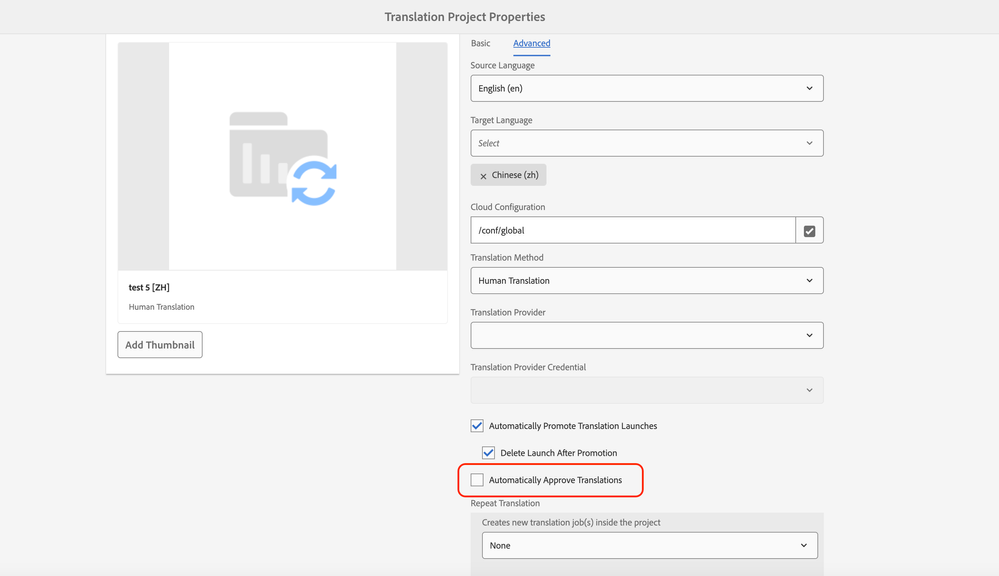The height and width of the screenshot is (576, 999).
Task: Click the Translation Provider Credential dropdown
Action: pos(646,390)
